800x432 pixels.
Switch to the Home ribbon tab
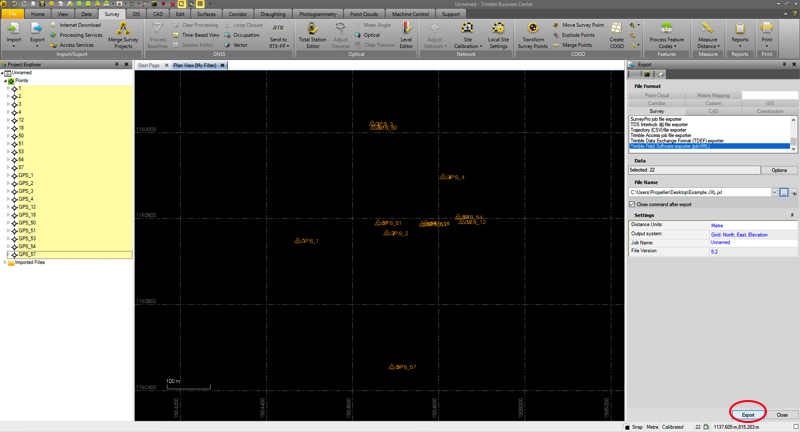point(38,14)
